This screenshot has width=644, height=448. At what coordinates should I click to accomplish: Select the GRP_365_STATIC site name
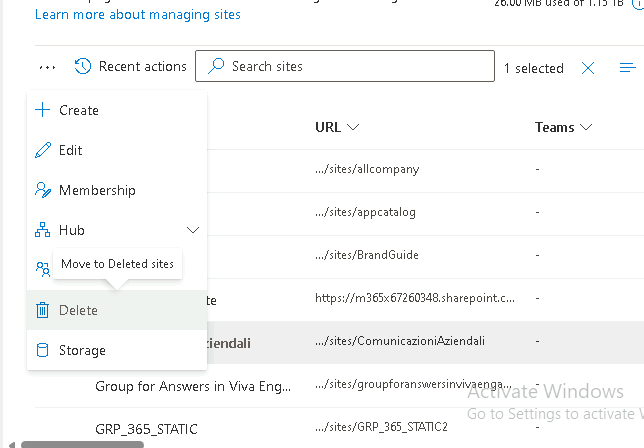(146, 429)
